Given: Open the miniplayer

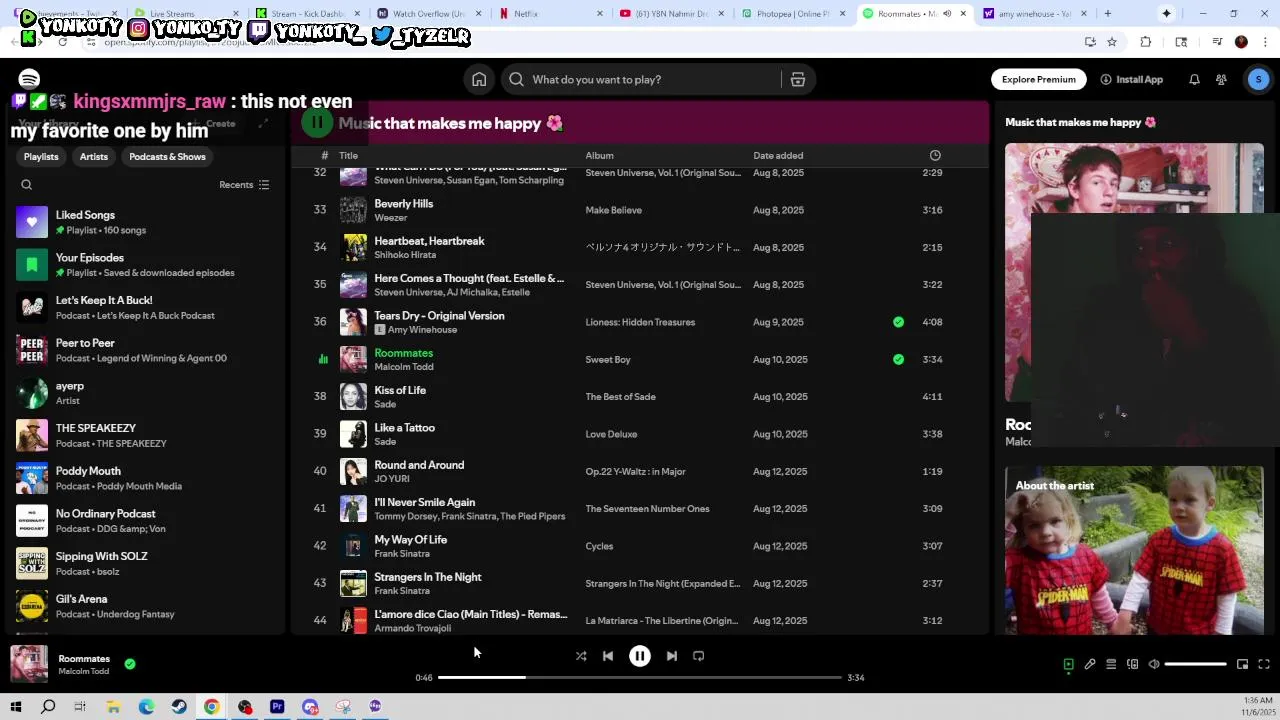Looking at the screenshot, I should 1242,664.
